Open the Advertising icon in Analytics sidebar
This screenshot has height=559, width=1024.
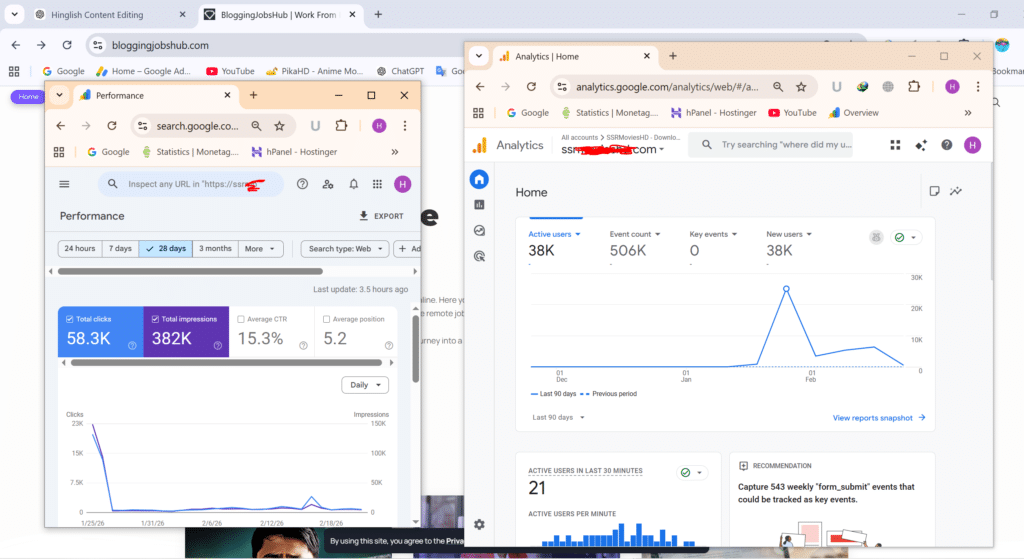(x=479, y=256)
